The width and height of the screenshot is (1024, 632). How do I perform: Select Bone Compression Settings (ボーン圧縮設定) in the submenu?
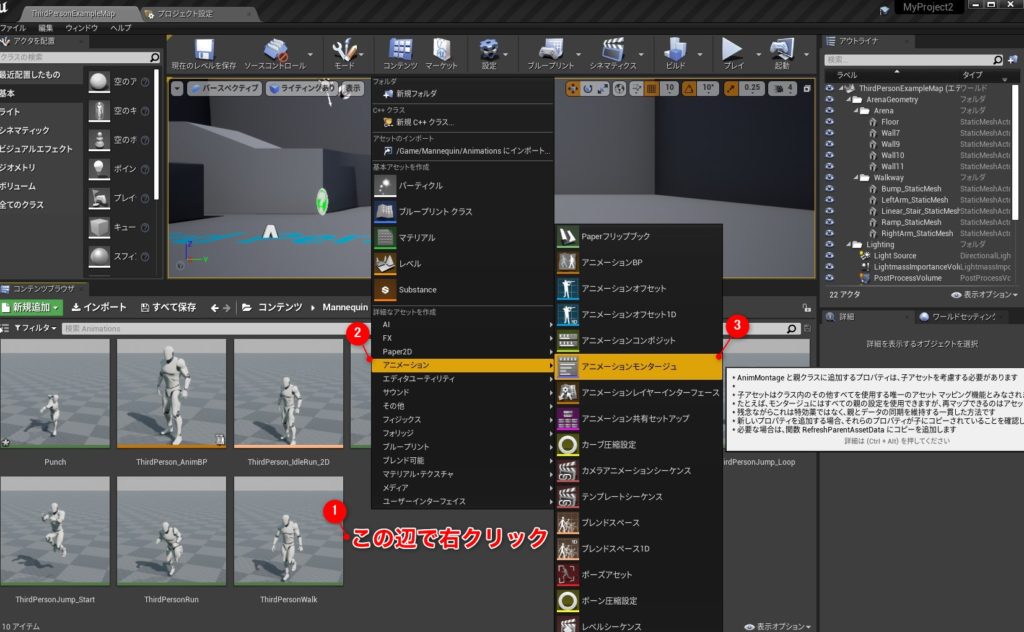[x=639, y=601]
